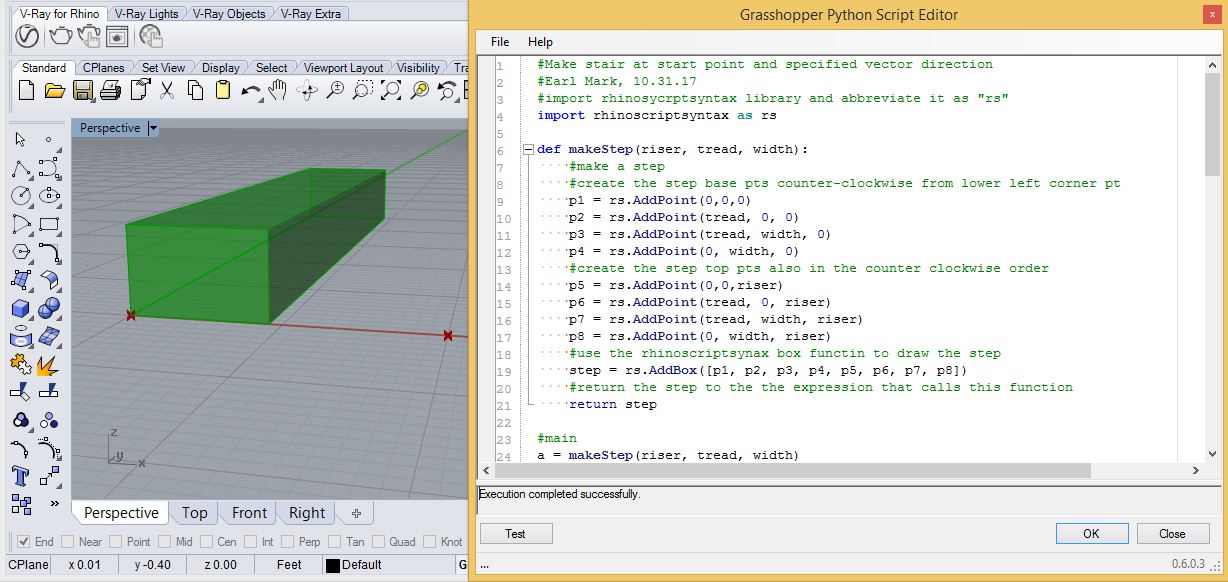Open a file with the folder icon
This screenshot has width=1228, height=582.
(x=54, y=91)
